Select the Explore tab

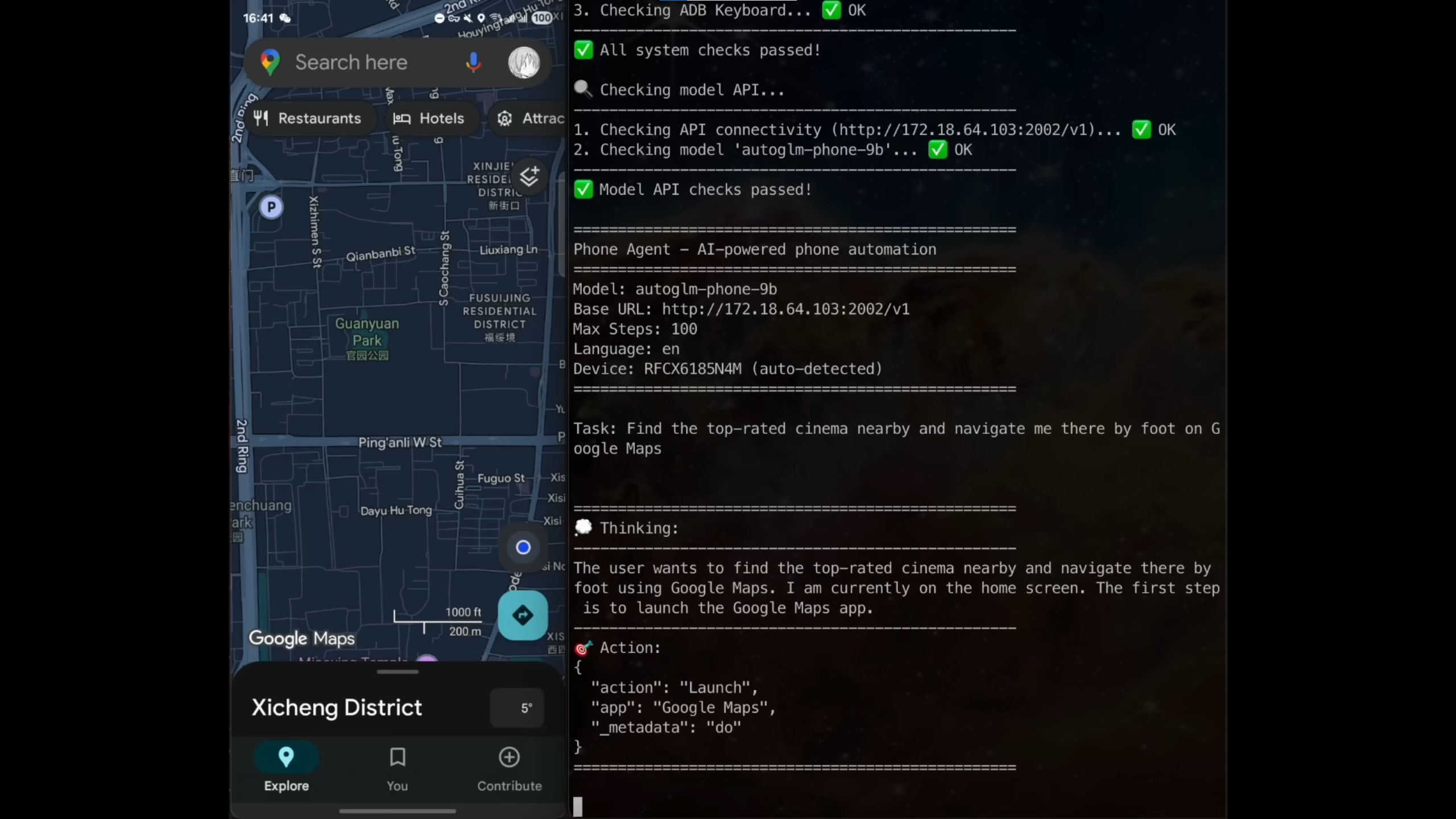click(287, 768)
